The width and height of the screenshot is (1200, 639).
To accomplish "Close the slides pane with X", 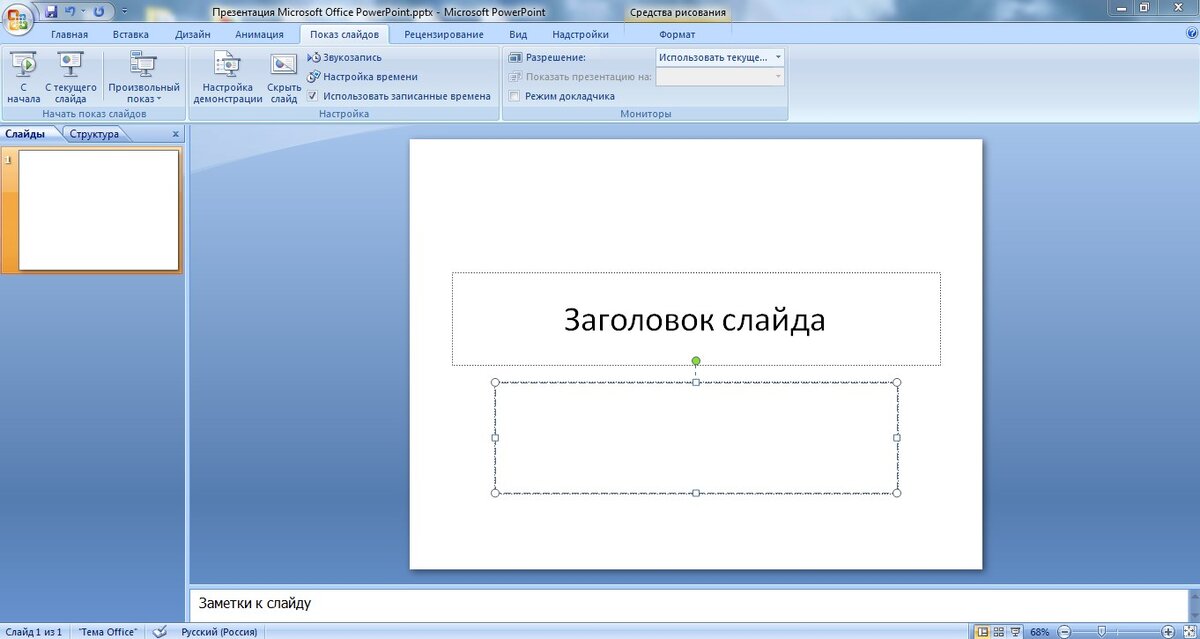I will tap(176, 134).
